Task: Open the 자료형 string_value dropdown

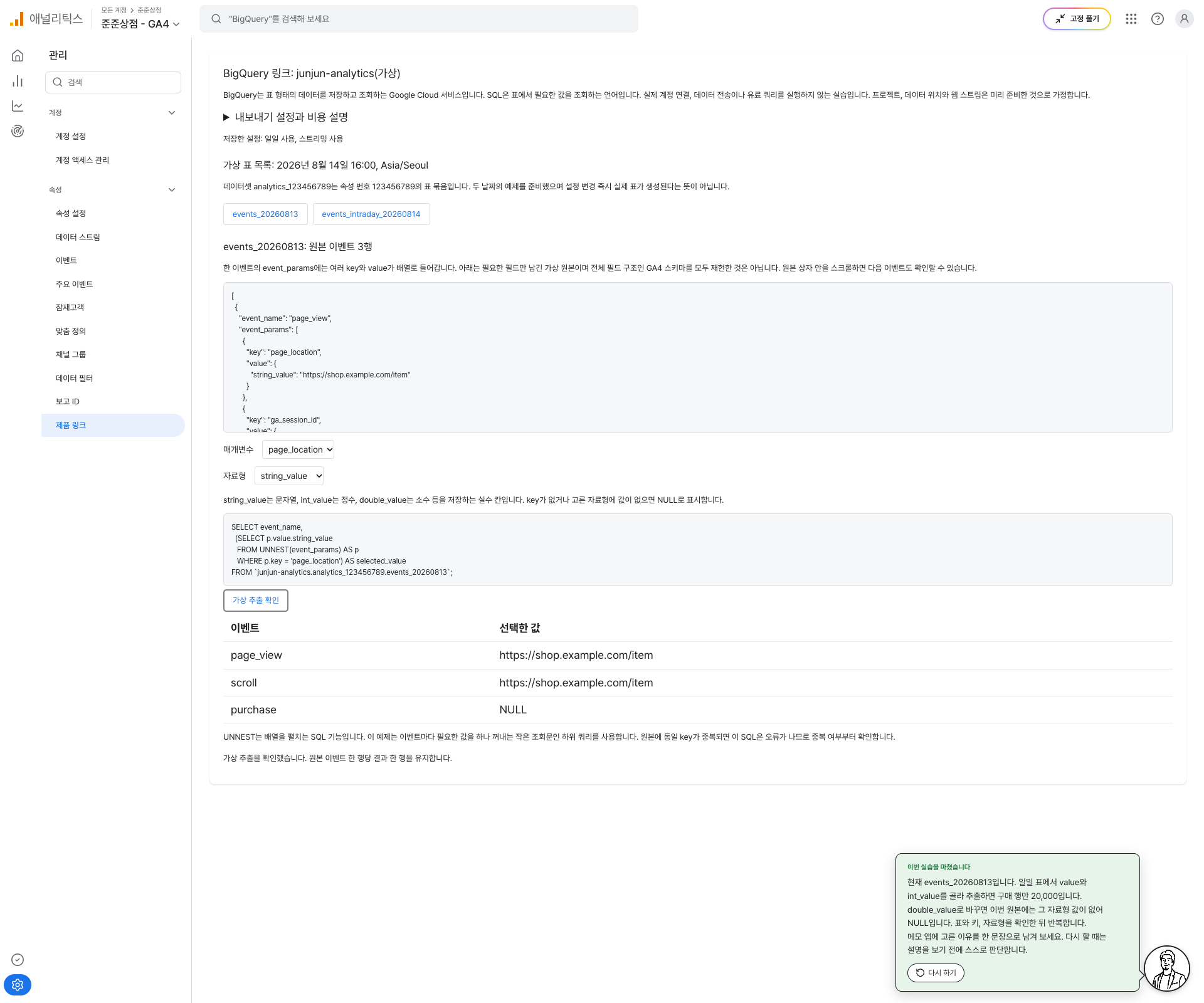Action: (x=289, y=476)
